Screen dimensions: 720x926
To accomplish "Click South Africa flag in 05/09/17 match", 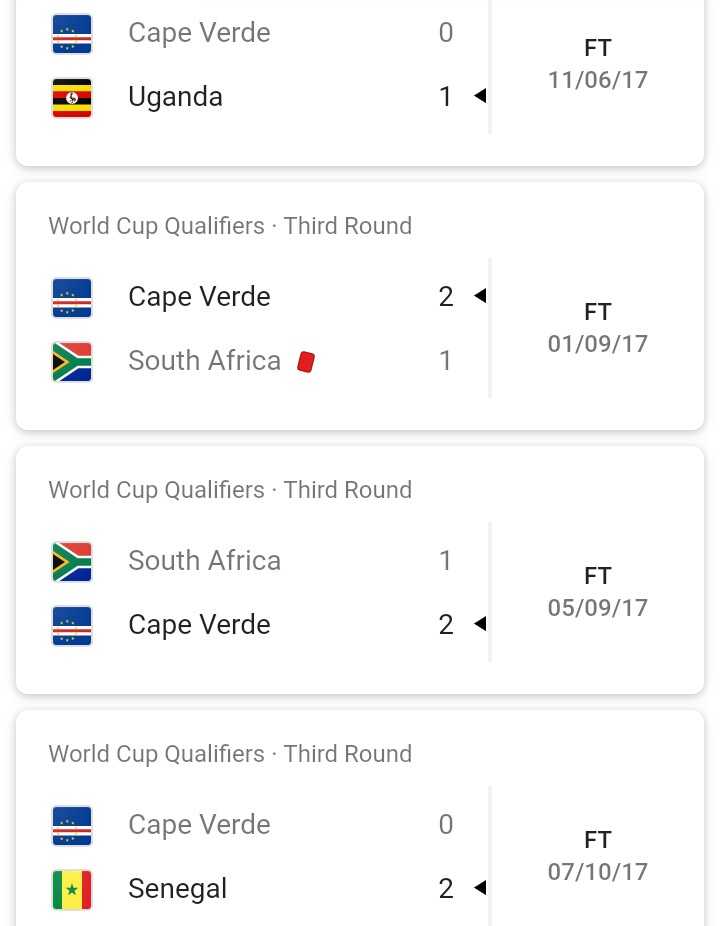I will click(x=72, y=562).
